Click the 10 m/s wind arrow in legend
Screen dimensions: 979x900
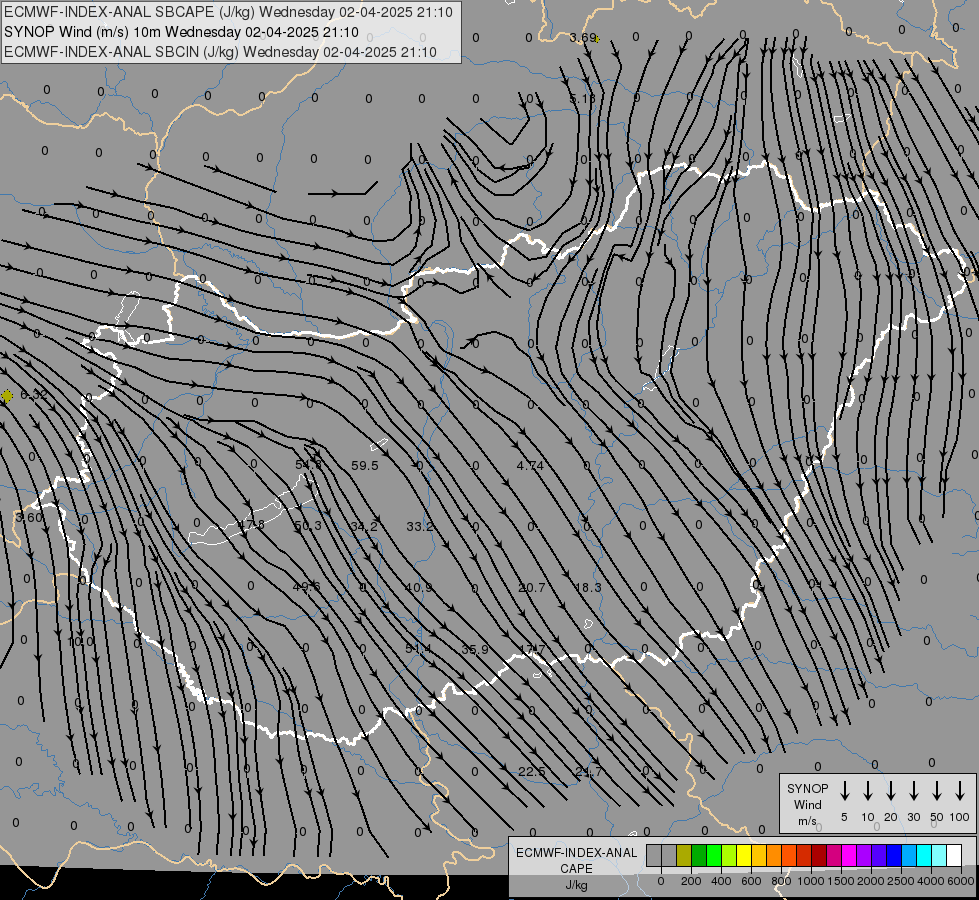coord(867,791)
